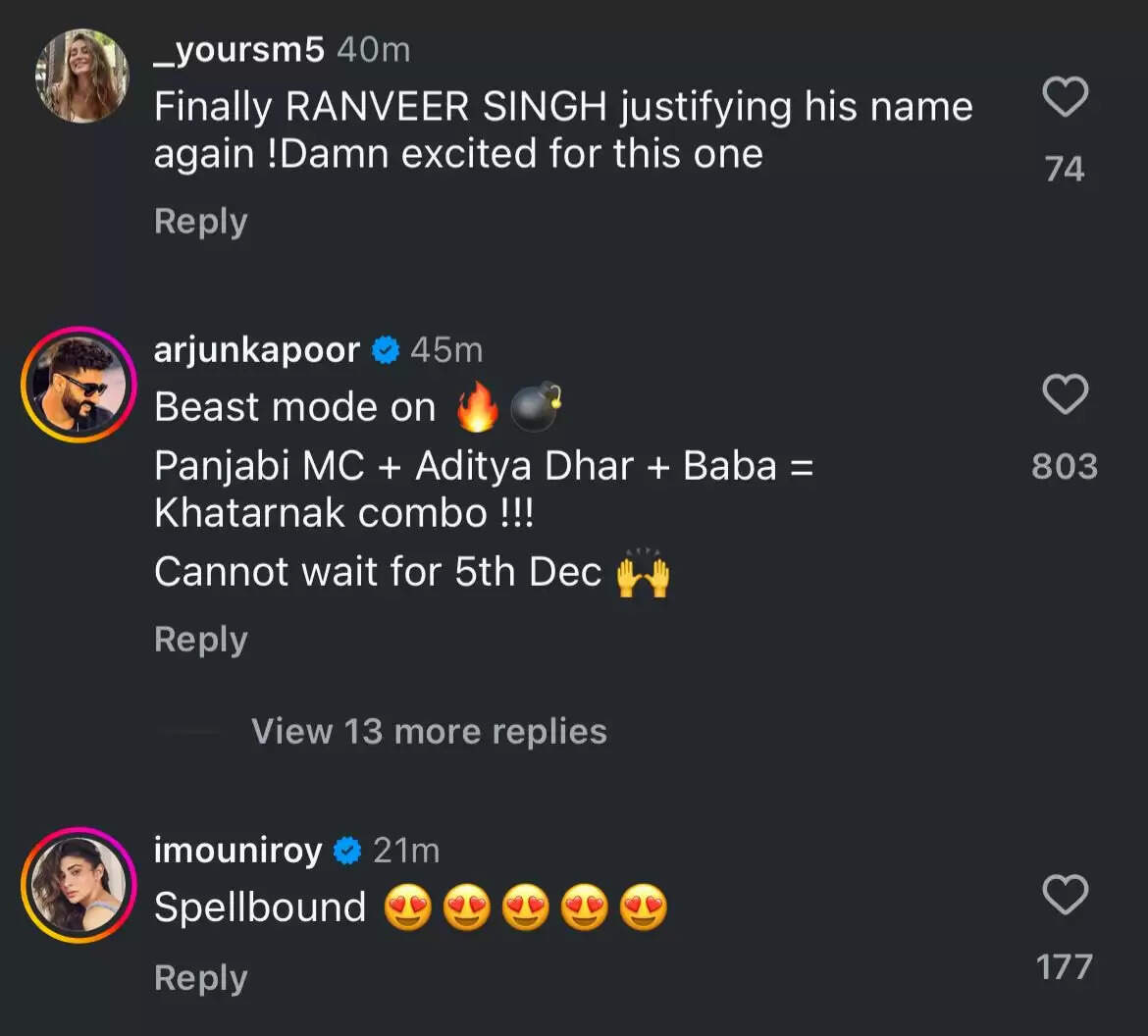Tap arjunkapoor's blue verified badge
Screen dimensions: 1148x1036
[386, 350]
